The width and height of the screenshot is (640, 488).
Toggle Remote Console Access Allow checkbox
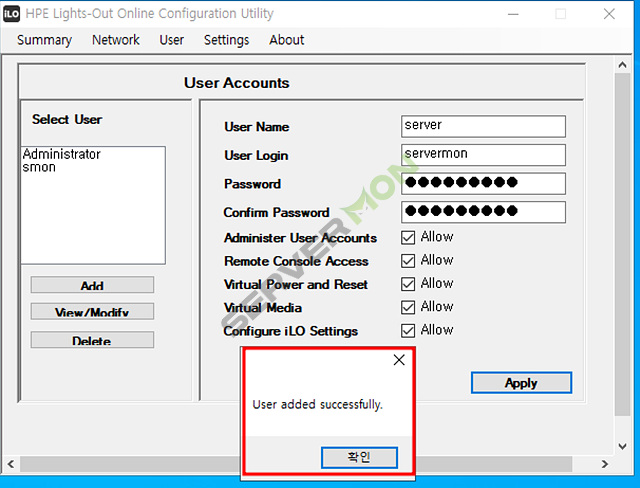coord(408,261)
